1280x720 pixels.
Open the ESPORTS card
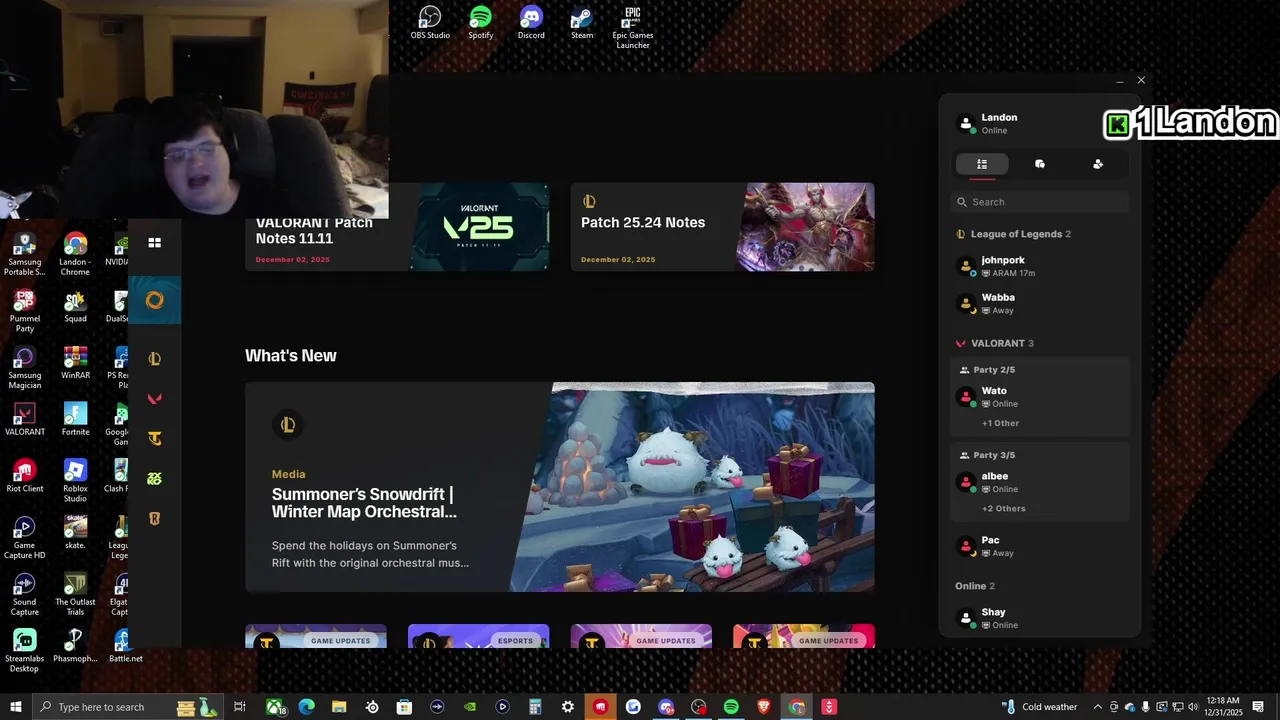tap(478, 636)
